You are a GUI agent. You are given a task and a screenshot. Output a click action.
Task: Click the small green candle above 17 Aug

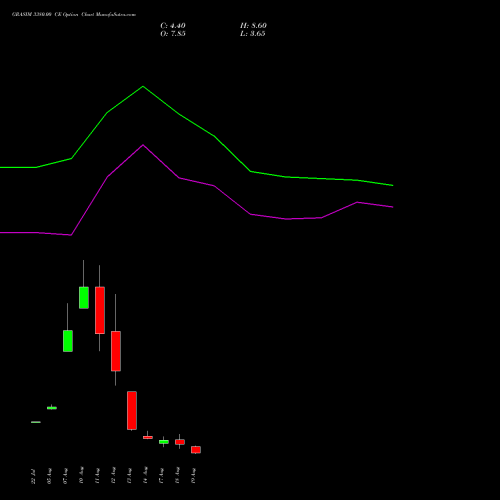[x=164, y=442]
